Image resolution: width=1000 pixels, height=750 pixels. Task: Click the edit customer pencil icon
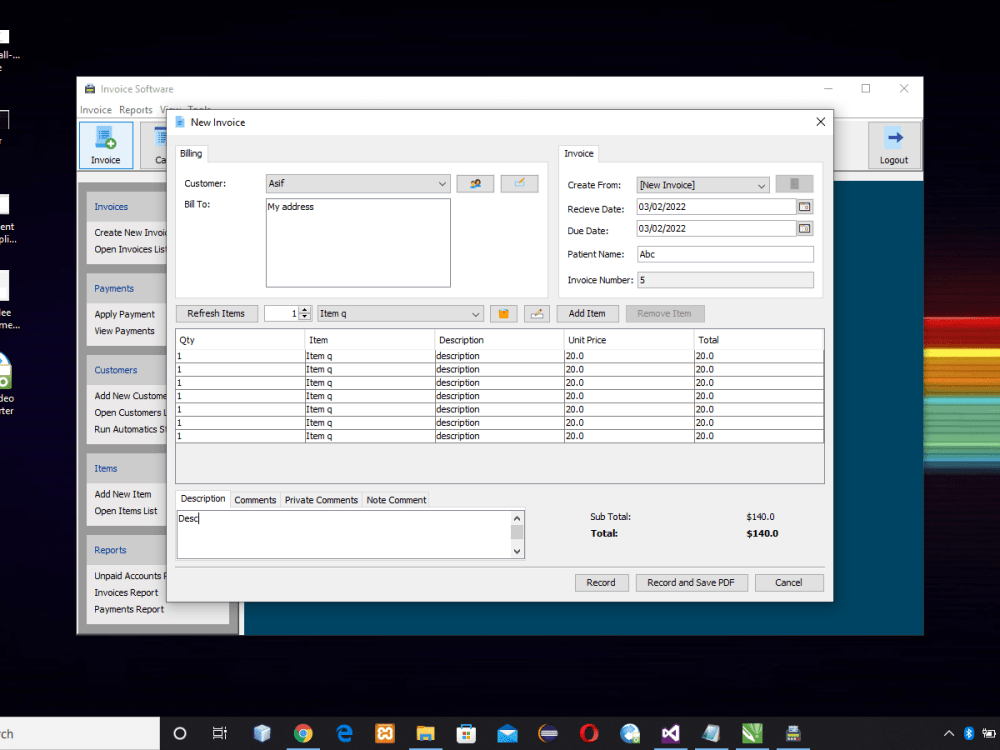tap(519, 183)
